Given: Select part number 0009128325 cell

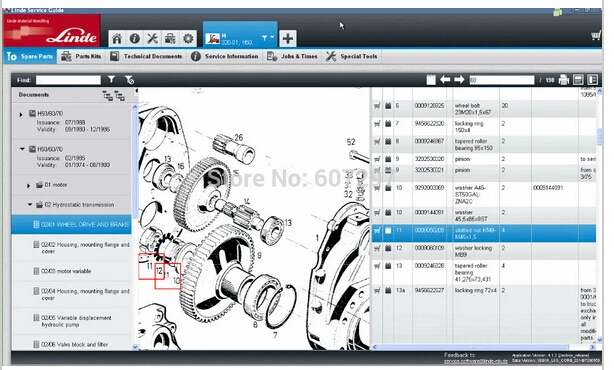Looking at the screenshot, I should [x=429, y=106].
